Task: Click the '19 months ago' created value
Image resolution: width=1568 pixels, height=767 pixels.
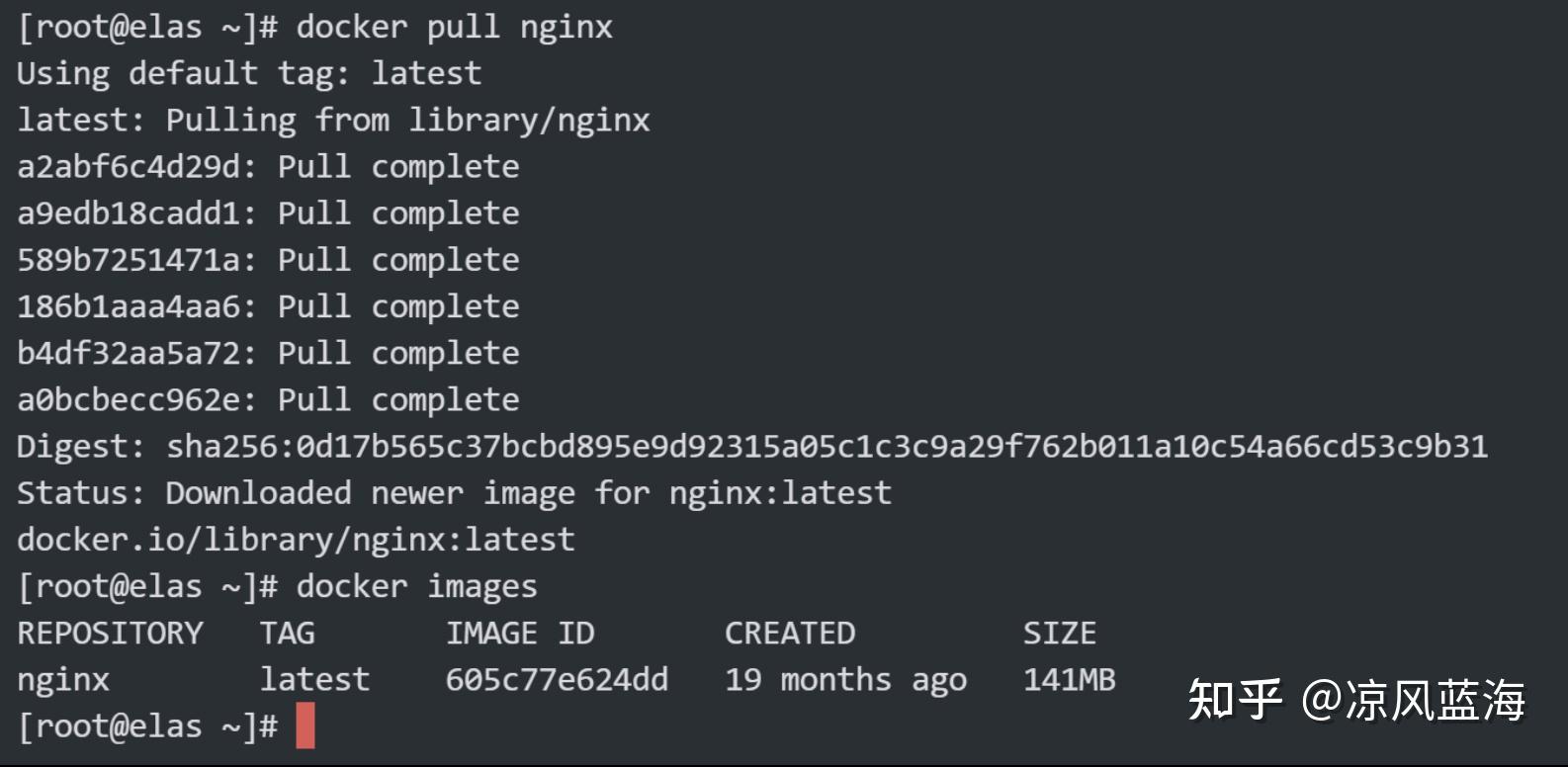Action: 845,680
